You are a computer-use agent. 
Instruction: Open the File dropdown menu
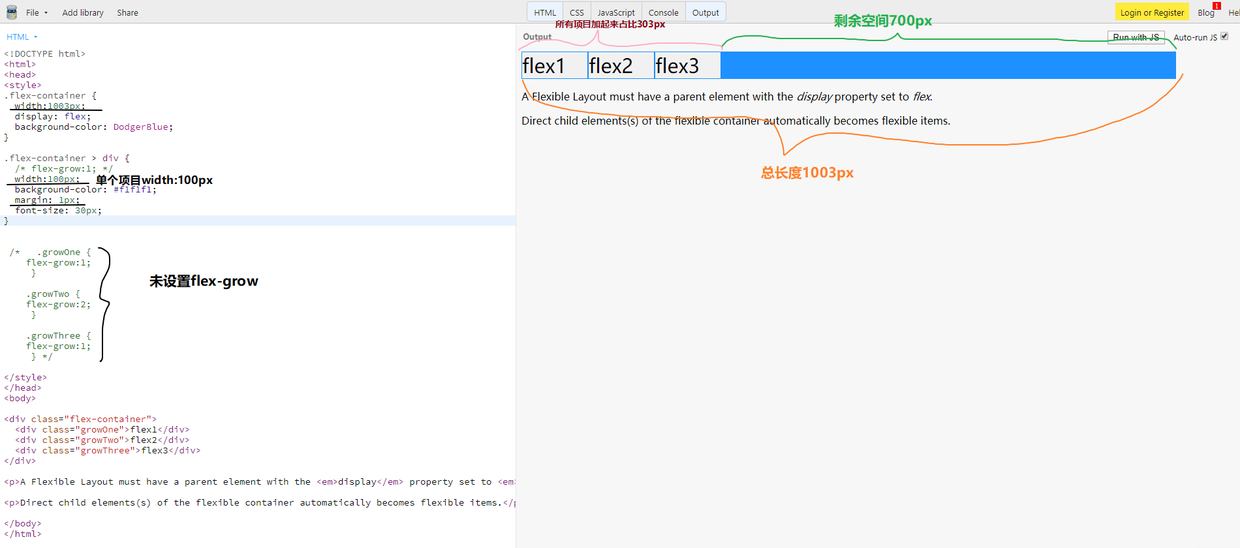coord(37,13)
